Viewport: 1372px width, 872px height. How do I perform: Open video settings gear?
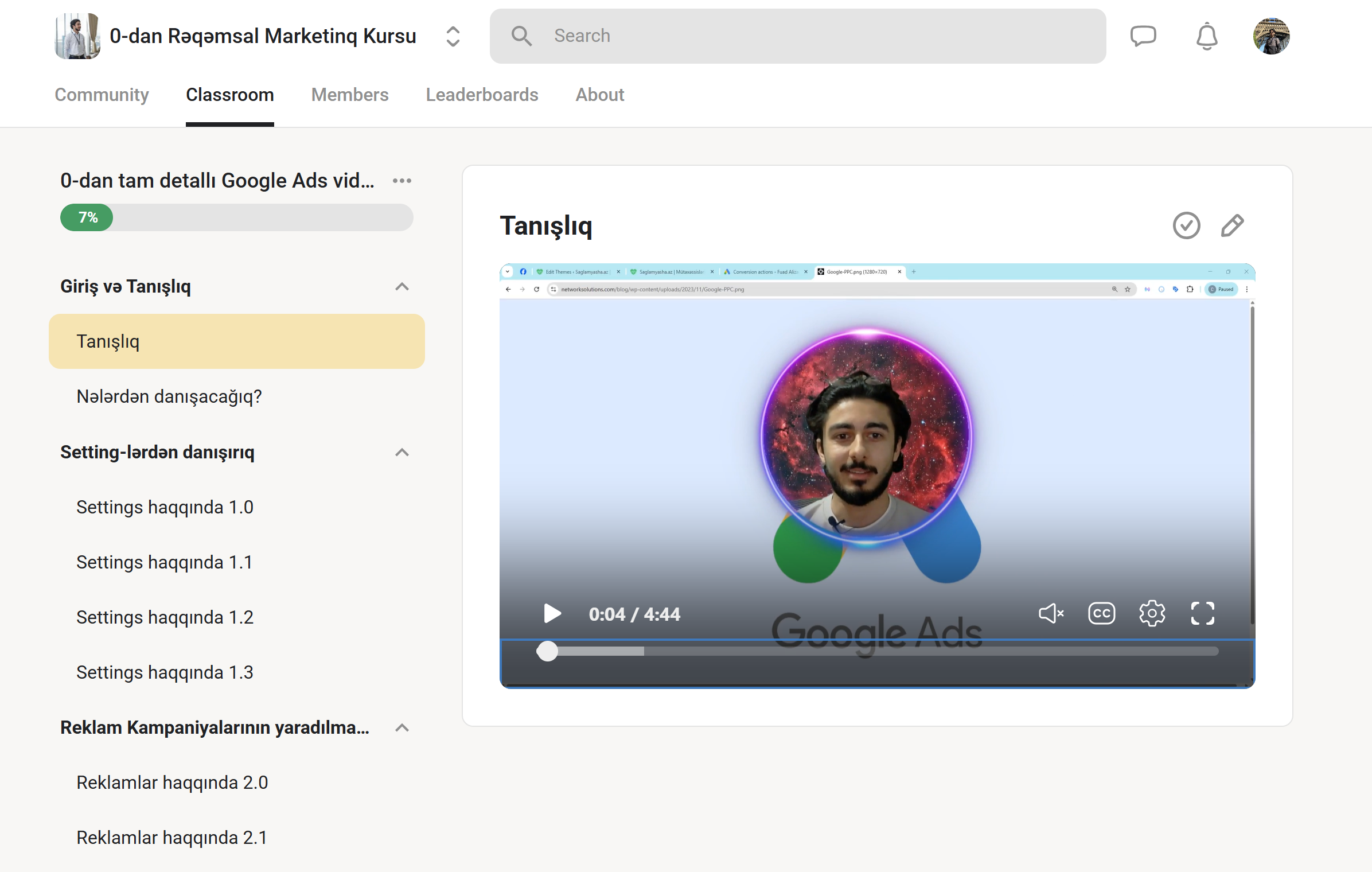pos(1152,613)
